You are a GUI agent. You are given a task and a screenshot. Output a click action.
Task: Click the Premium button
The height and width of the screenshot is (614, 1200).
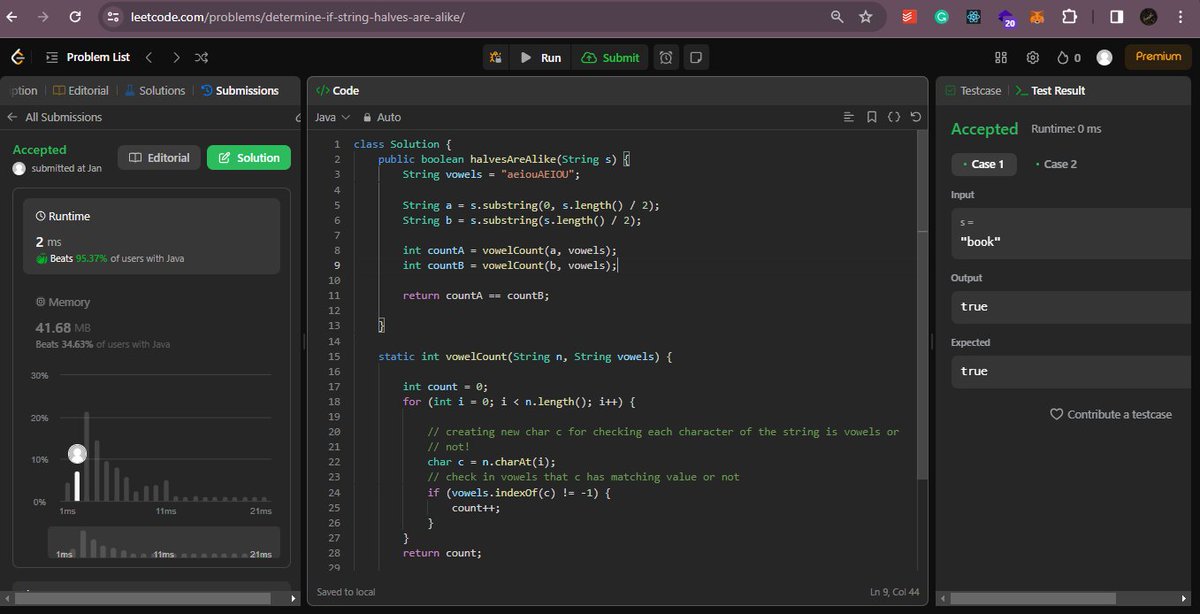(x=1158, y=57)
